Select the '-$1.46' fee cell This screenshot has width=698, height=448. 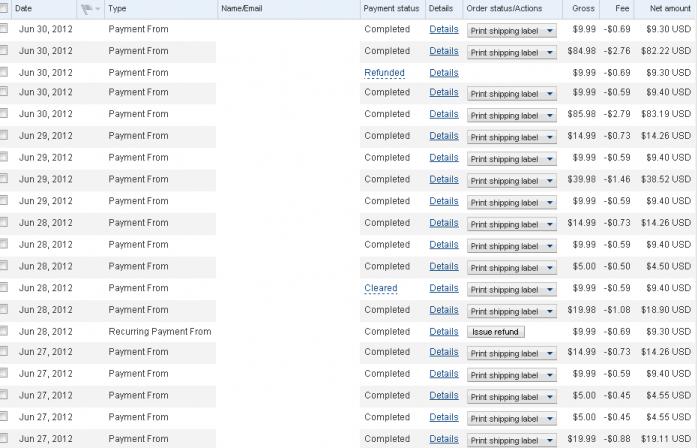(617, 179)
